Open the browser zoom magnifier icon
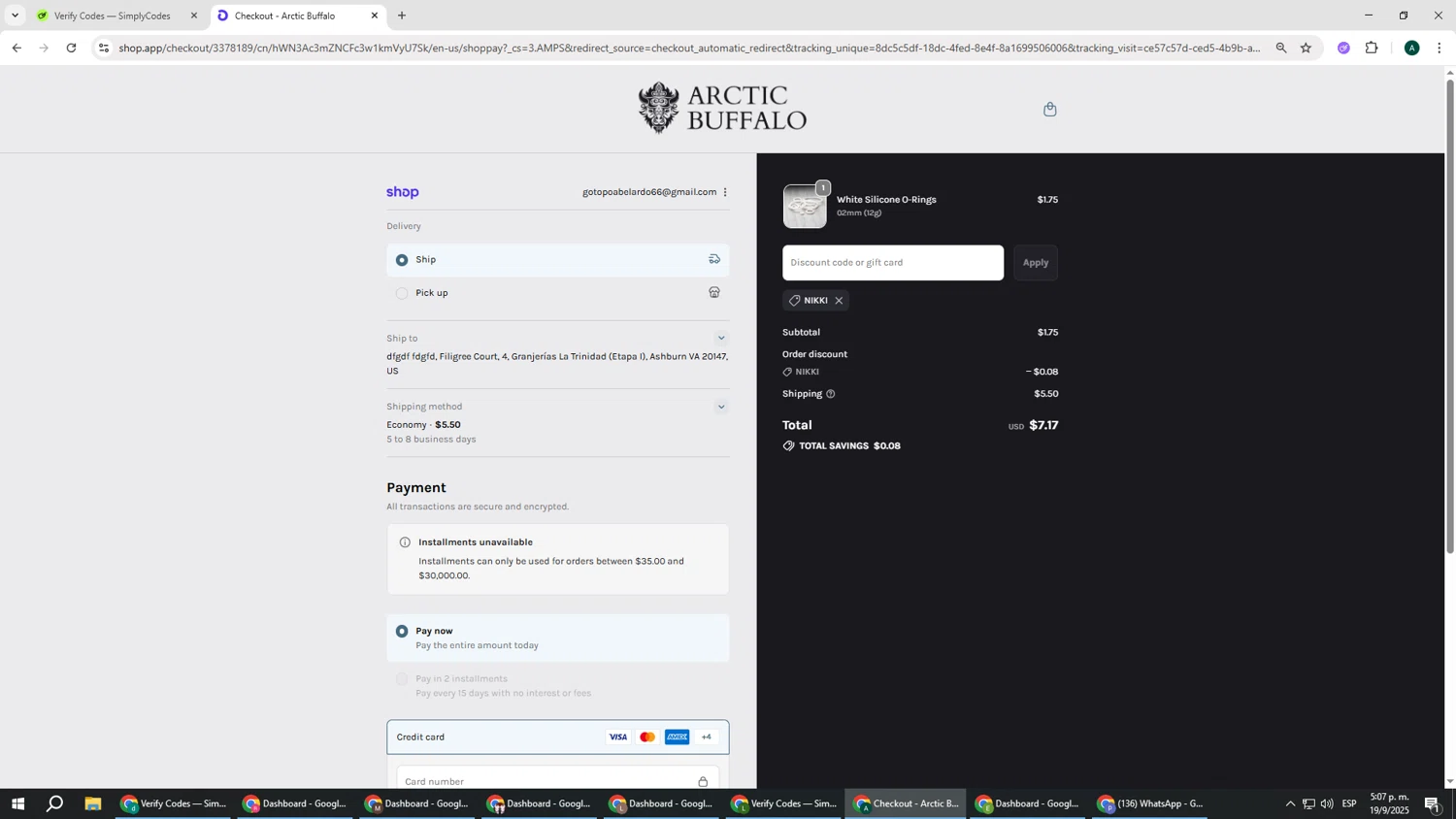 tap(1281, 48)
